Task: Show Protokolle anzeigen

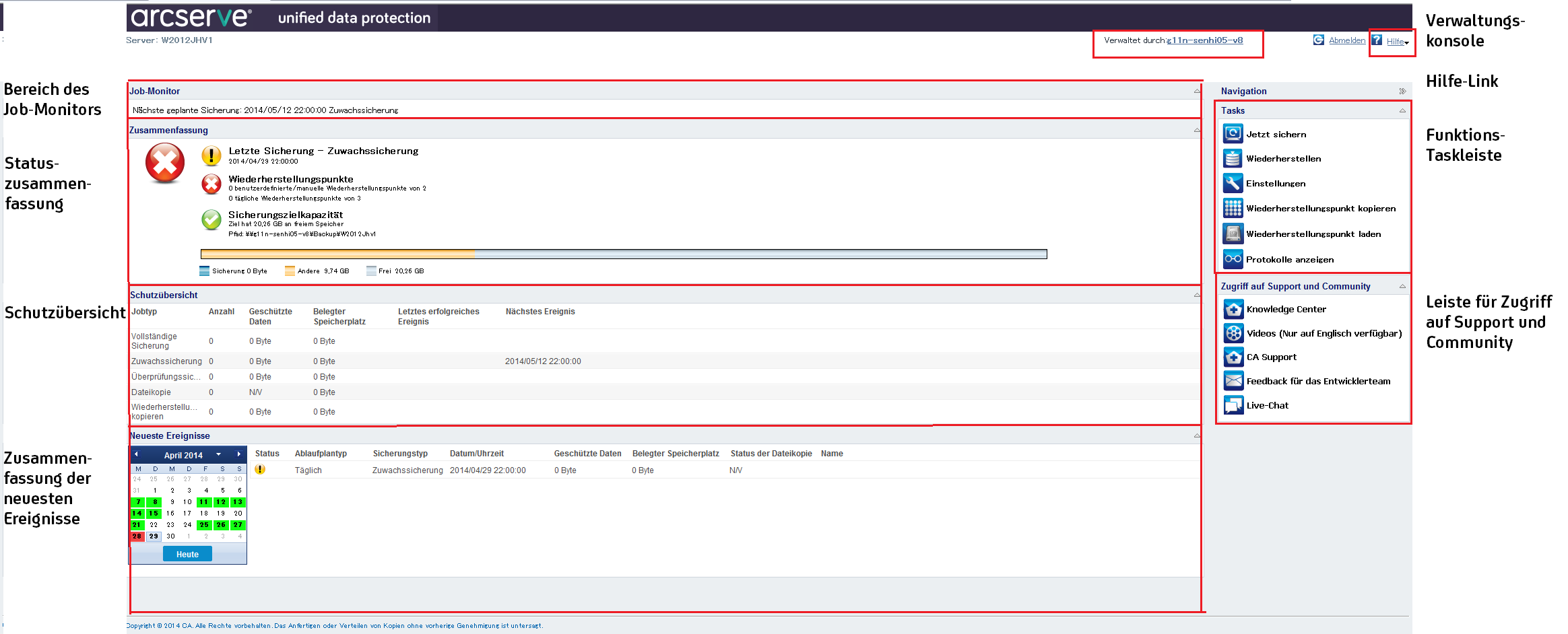Action: 1233,259
